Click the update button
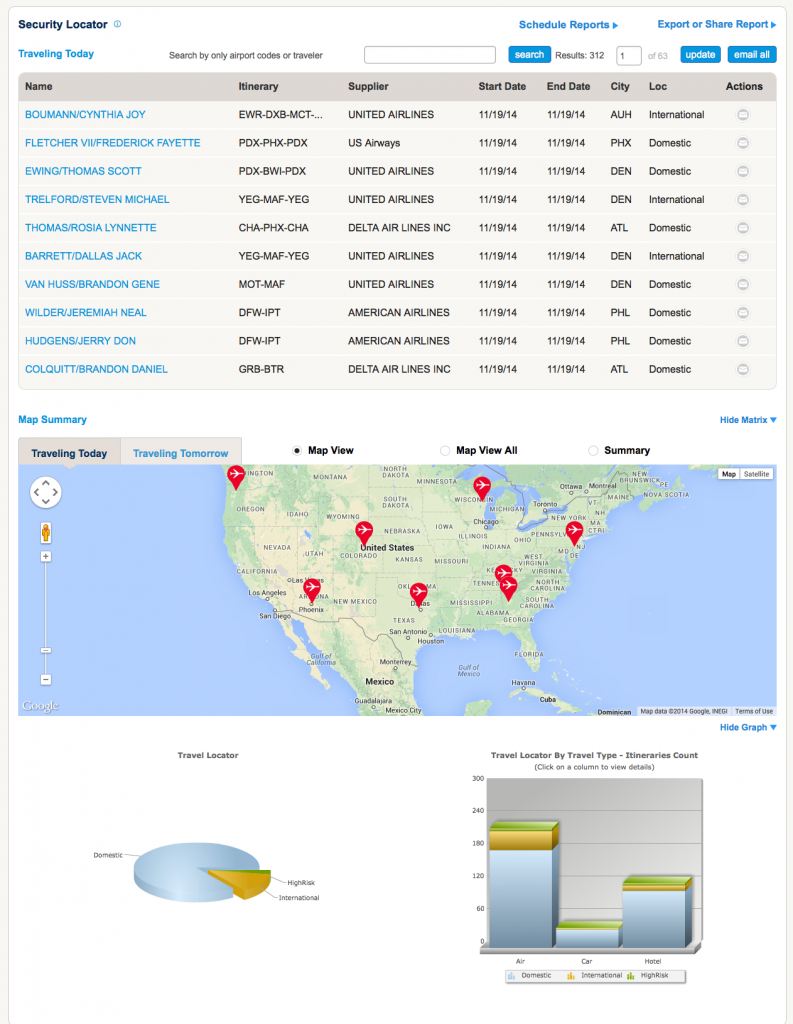 click(700, 55)
